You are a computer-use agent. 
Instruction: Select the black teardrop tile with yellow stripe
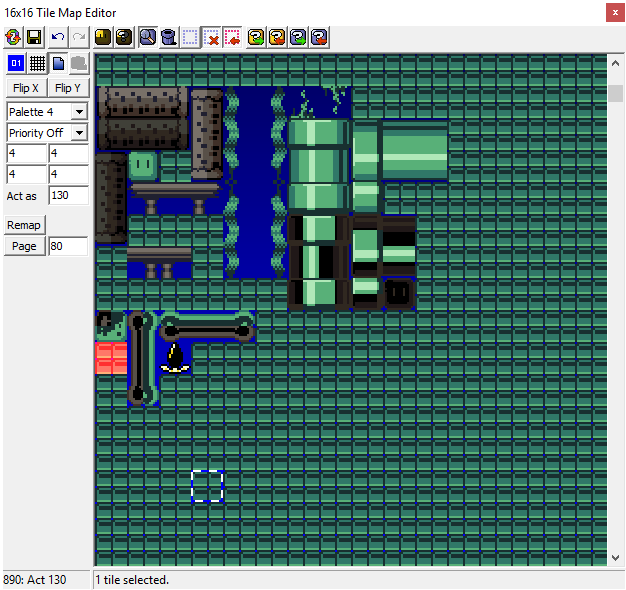click(x=175, y=358)
